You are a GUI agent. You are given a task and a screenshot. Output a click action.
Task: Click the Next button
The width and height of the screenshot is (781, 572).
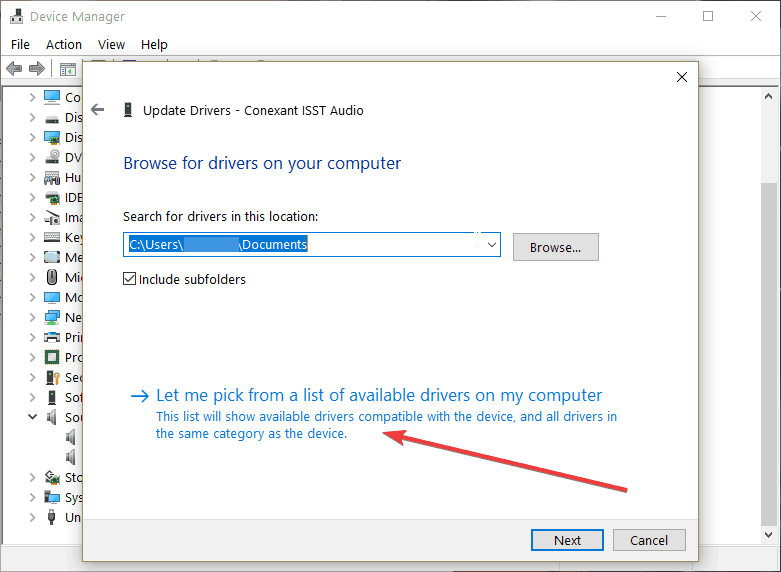567,540
